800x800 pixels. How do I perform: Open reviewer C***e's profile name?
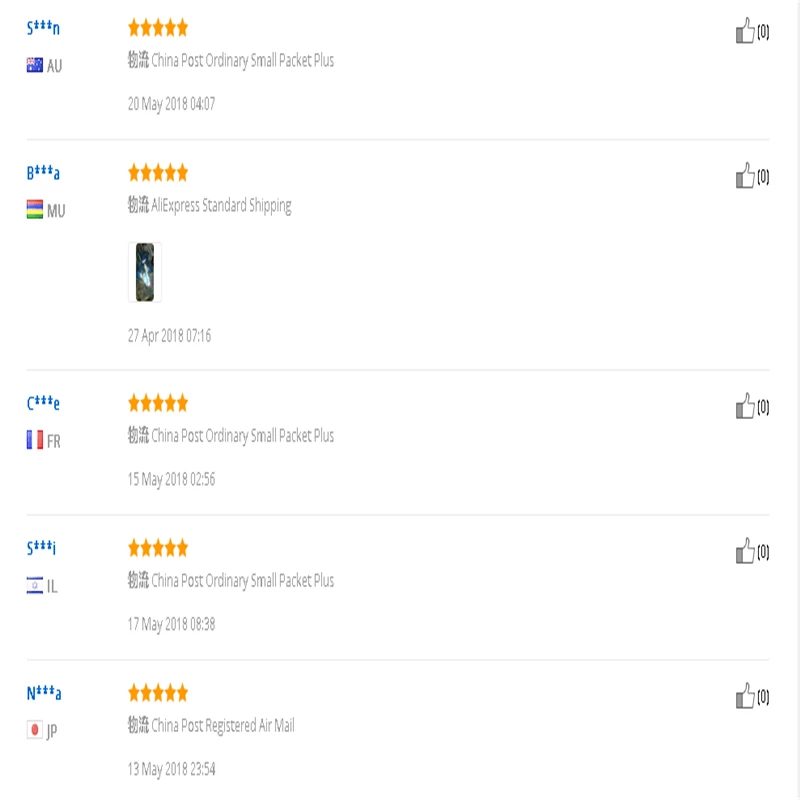point(43,403)
